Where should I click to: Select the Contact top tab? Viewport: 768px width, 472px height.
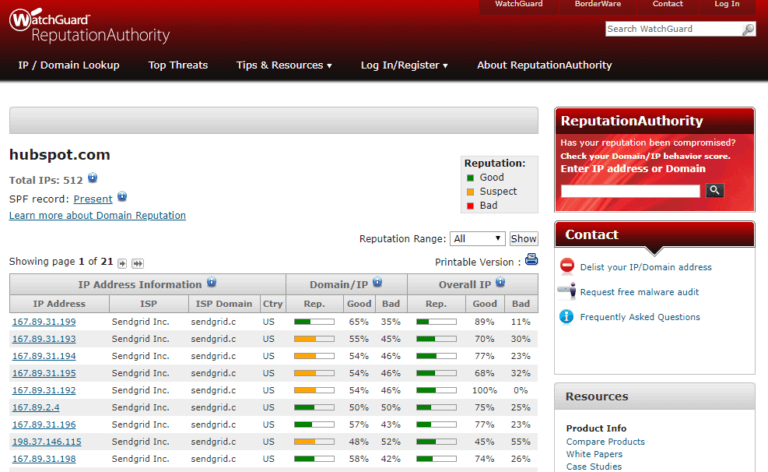[667, 5]
